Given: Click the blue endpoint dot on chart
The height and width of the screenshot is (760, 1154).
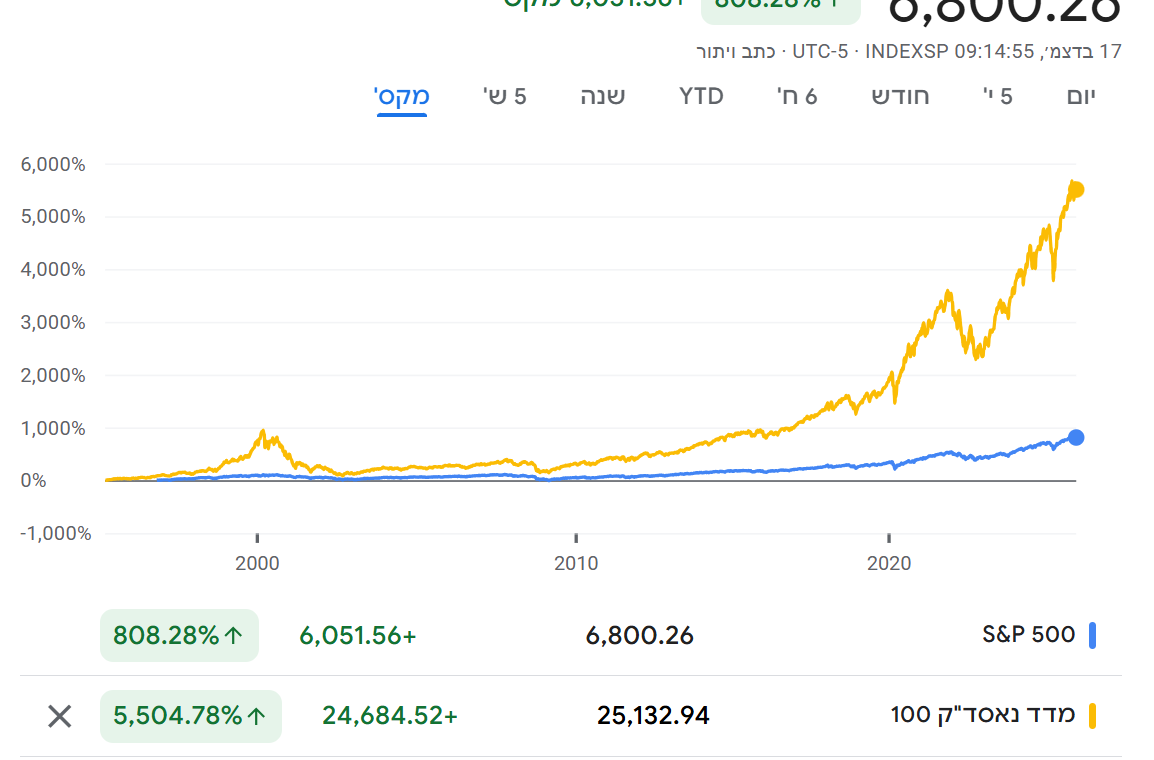Looking at the screenshot, I should (x=1076, y=437).
